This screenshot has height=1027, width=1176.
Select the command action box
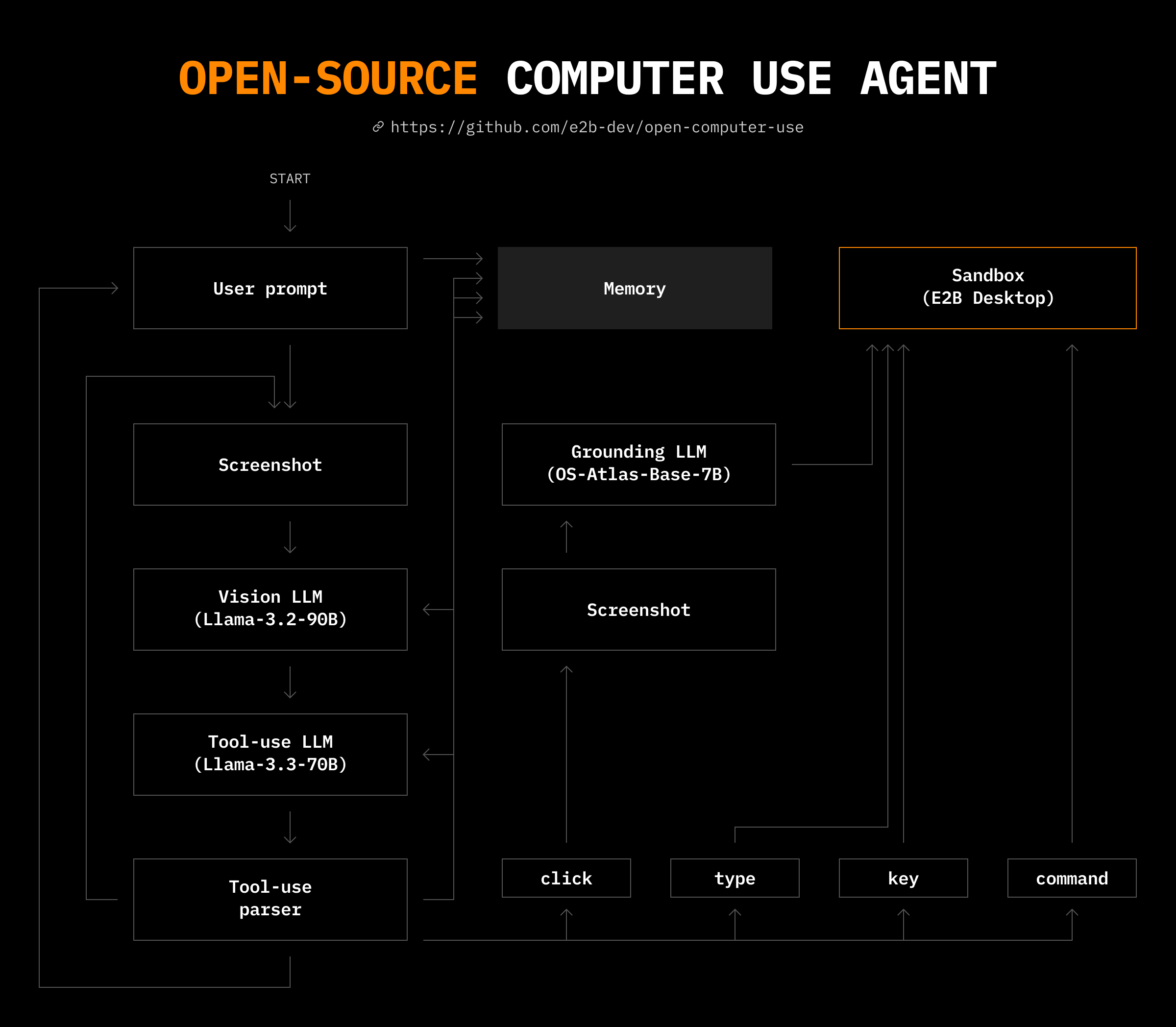tap(1071, 878)
